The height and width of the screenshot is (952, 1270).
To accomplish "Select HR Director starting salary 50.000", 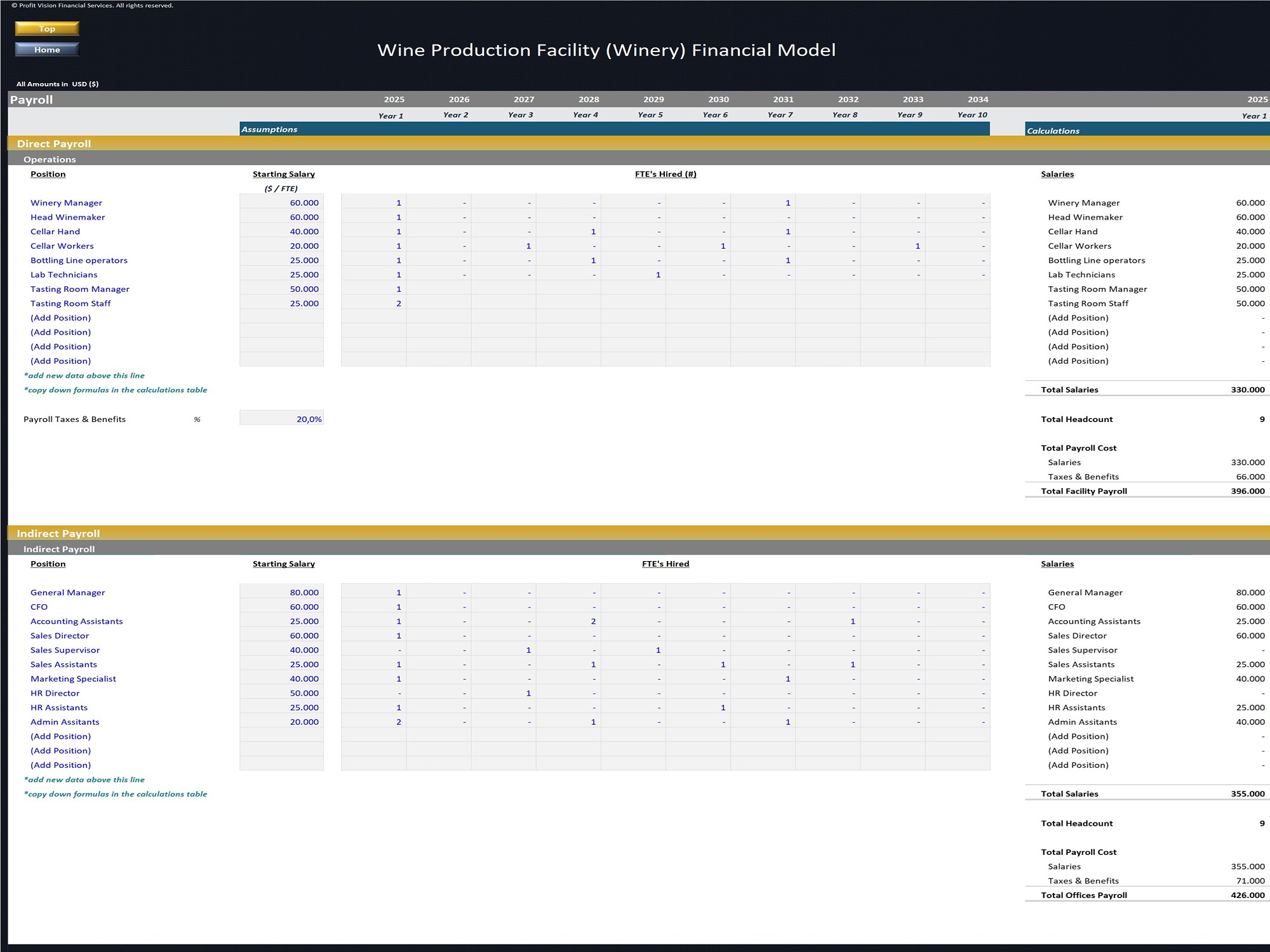I will click(281, 693).
